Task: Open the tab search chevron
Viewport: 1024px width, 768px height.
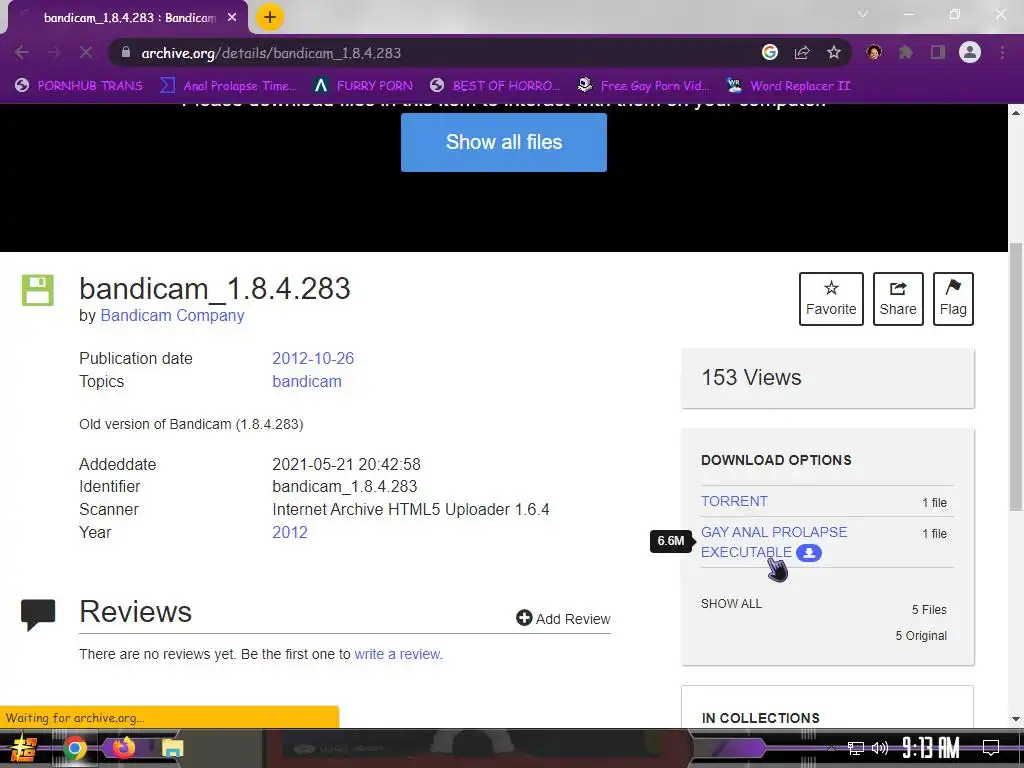Action: point(863,14)
